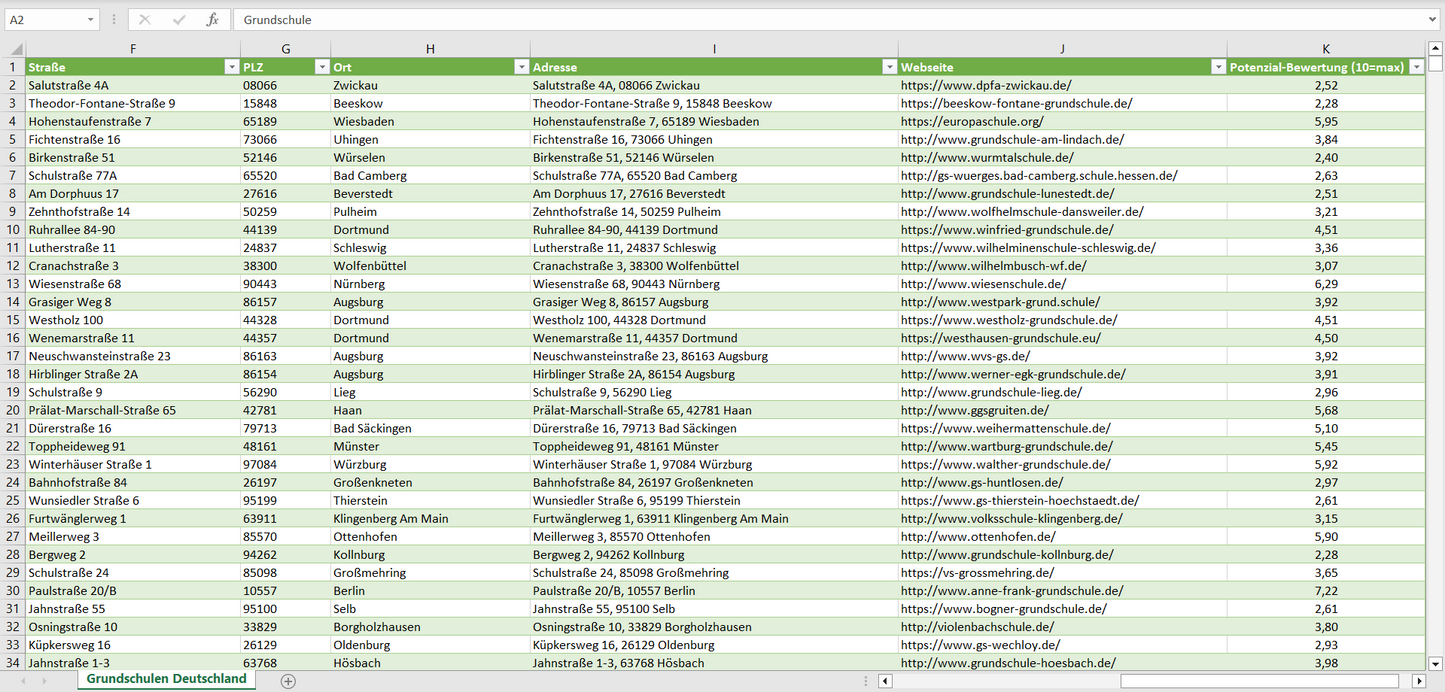Open the Ort column filter dropdown

click(x=521, y=67)
